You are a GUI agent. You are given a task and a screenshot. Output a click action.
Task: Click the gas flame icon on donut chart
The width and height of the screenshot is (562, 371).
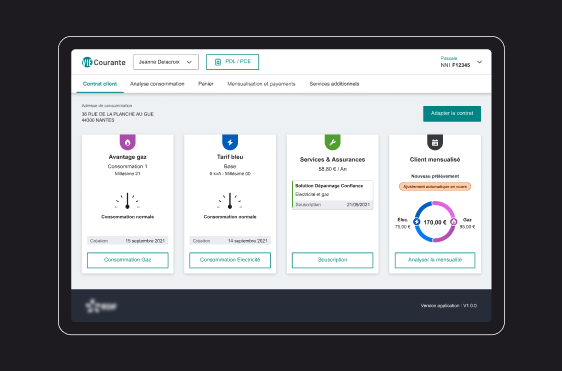453,222
